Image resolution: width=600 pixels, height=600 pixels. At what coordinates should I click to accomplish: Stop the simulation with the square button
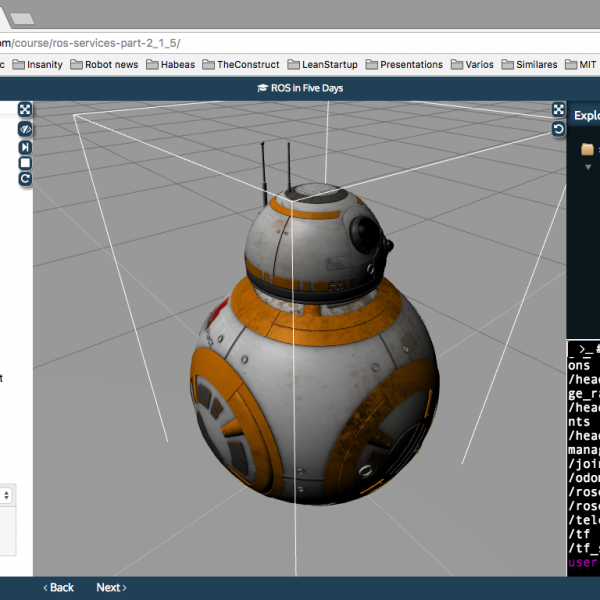pyautogui.click(x=25, y=163)
